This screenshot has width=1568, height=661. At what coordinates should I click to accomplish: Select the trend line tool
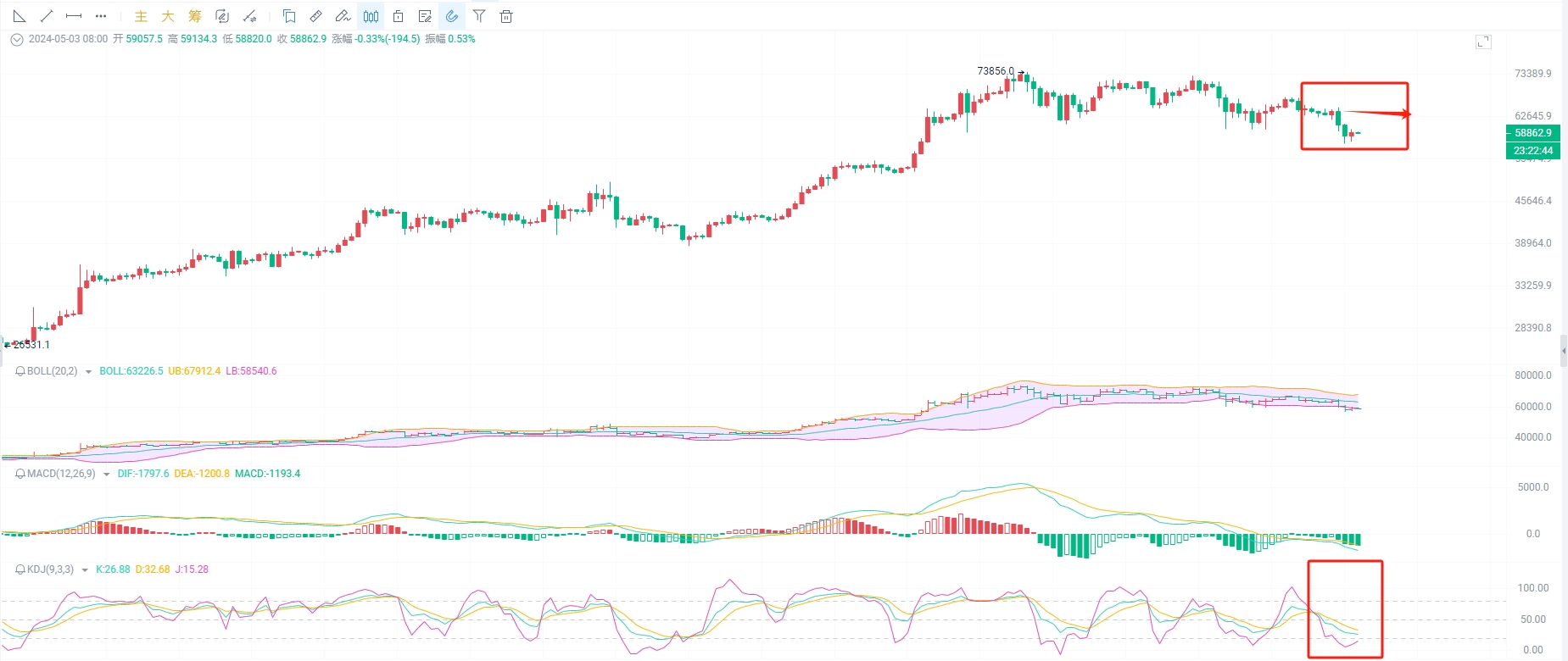click(x=47, y=16)
